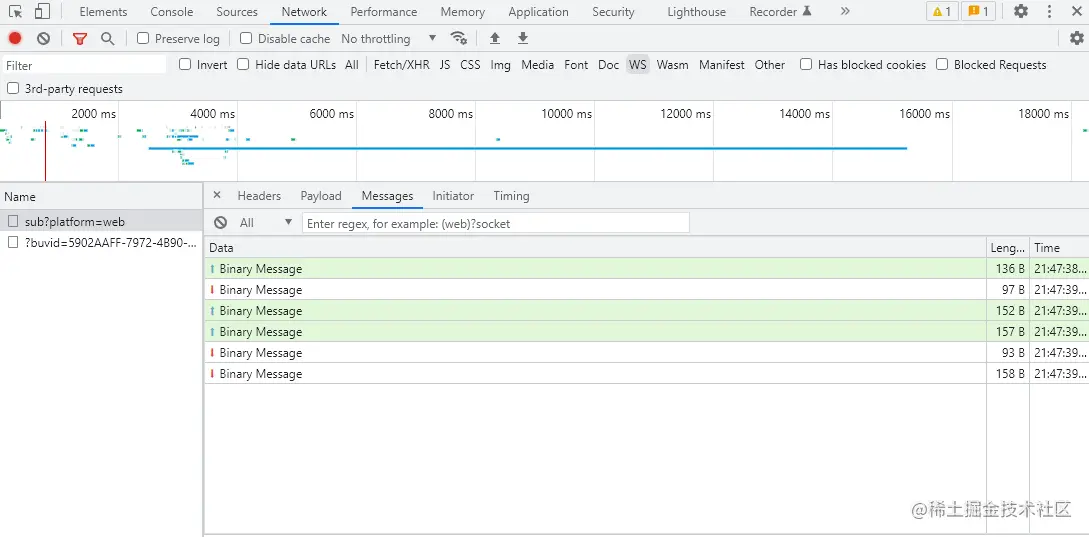Screen dimensions: 1089x537
Task: Open the Recorder tab
Action: pos(781,12)
